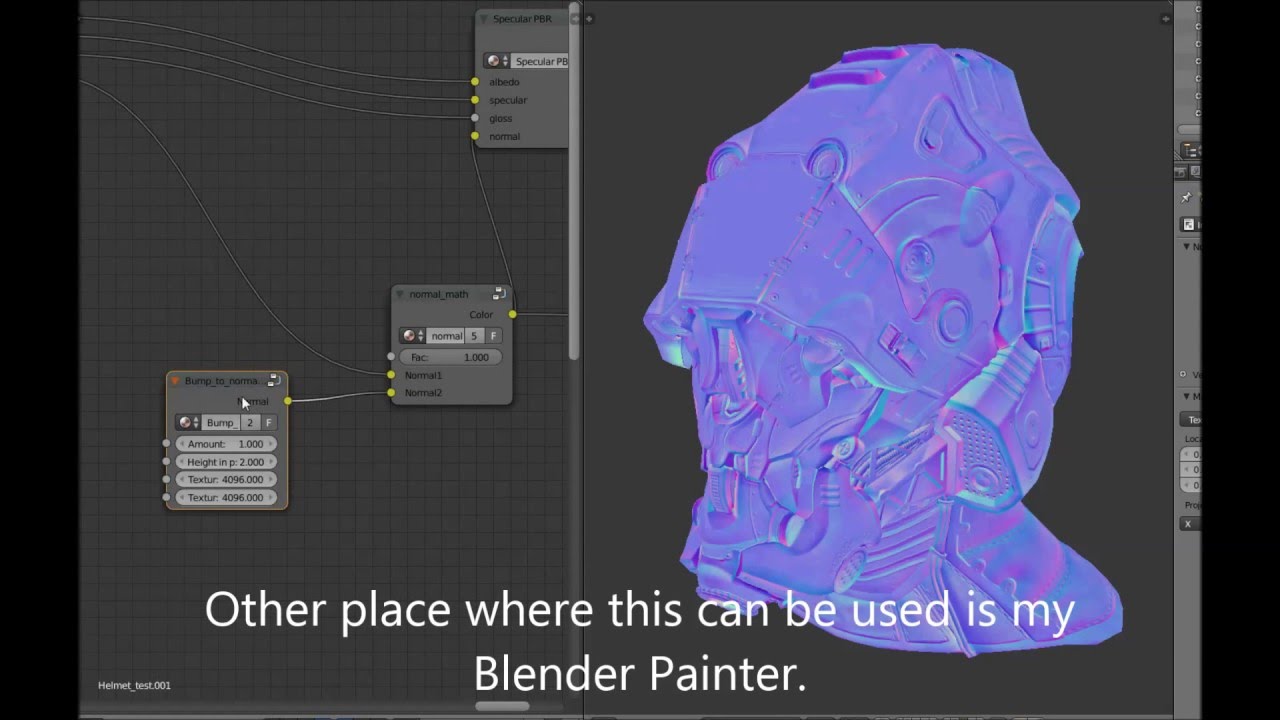Click the Color output socket on normal_math

tap(512, 315)
